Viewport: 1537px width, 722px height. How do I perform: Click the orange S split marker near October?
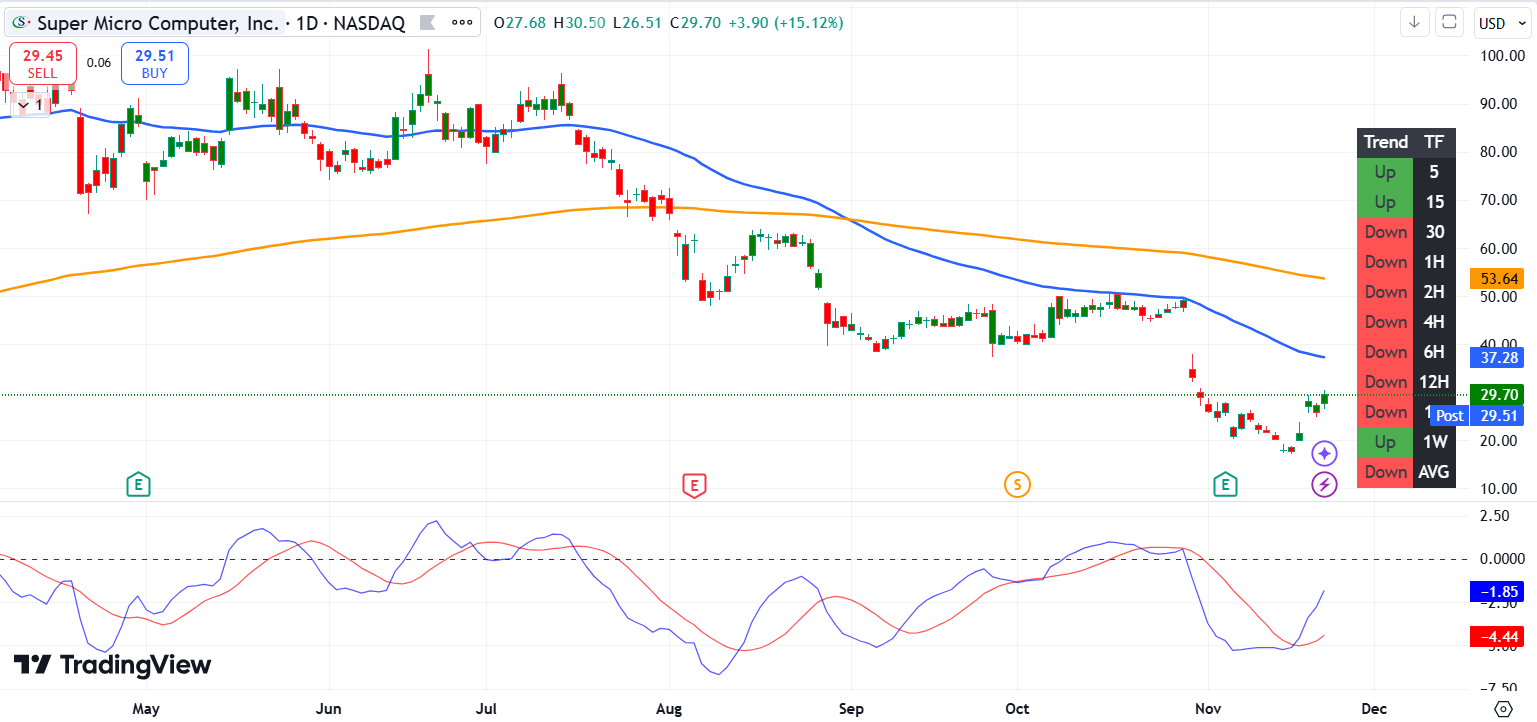1017,486
